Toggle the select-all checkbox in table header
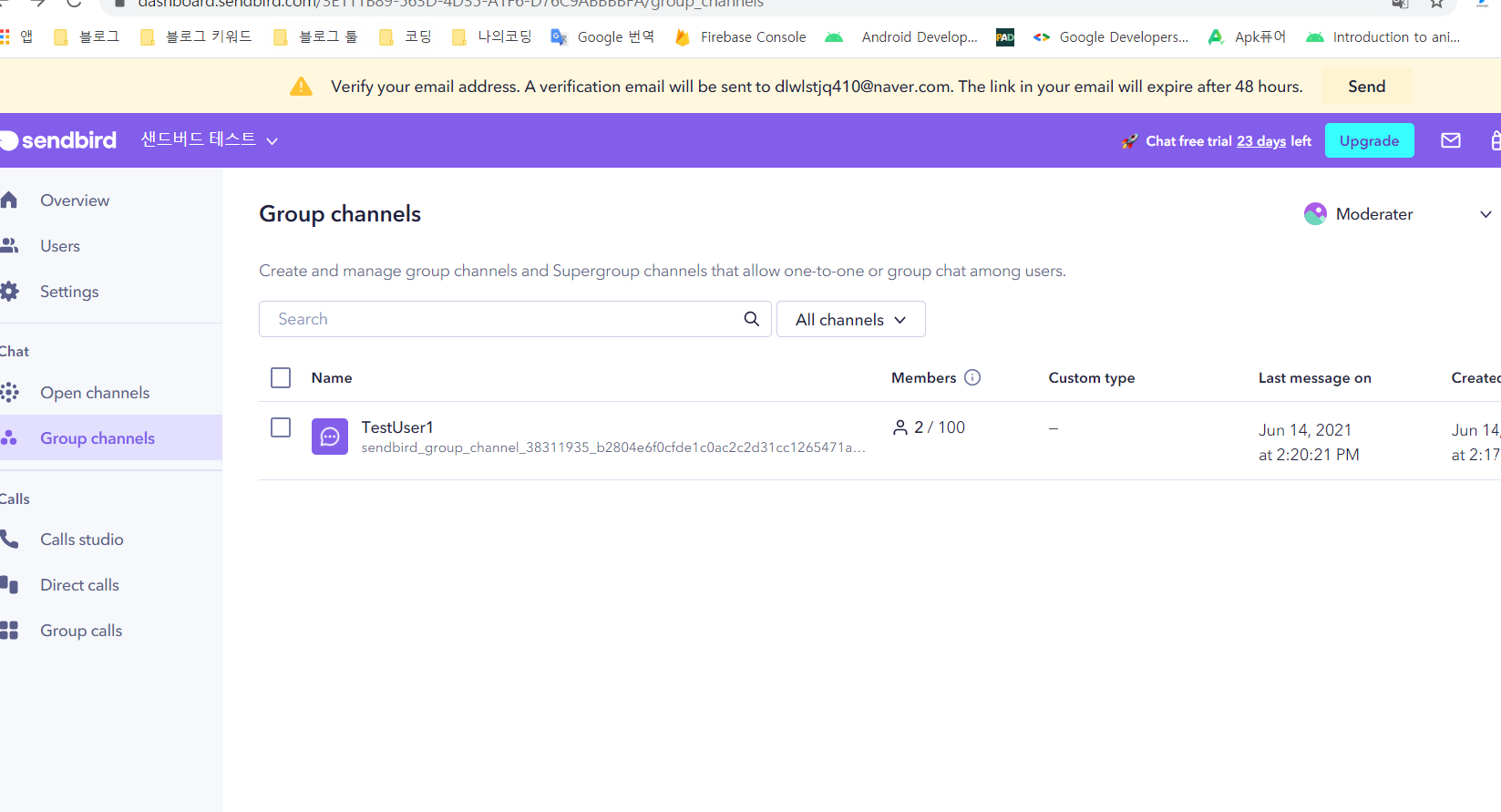The width and height of the screenshot is (1501, 812). point(281,377)
